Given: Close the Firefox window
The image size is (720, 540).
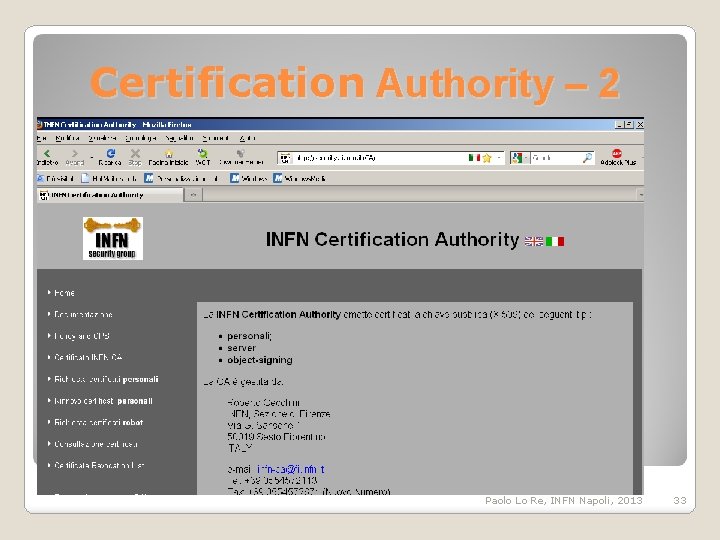Looking at the screenshot, I should (x=640, y=124).
